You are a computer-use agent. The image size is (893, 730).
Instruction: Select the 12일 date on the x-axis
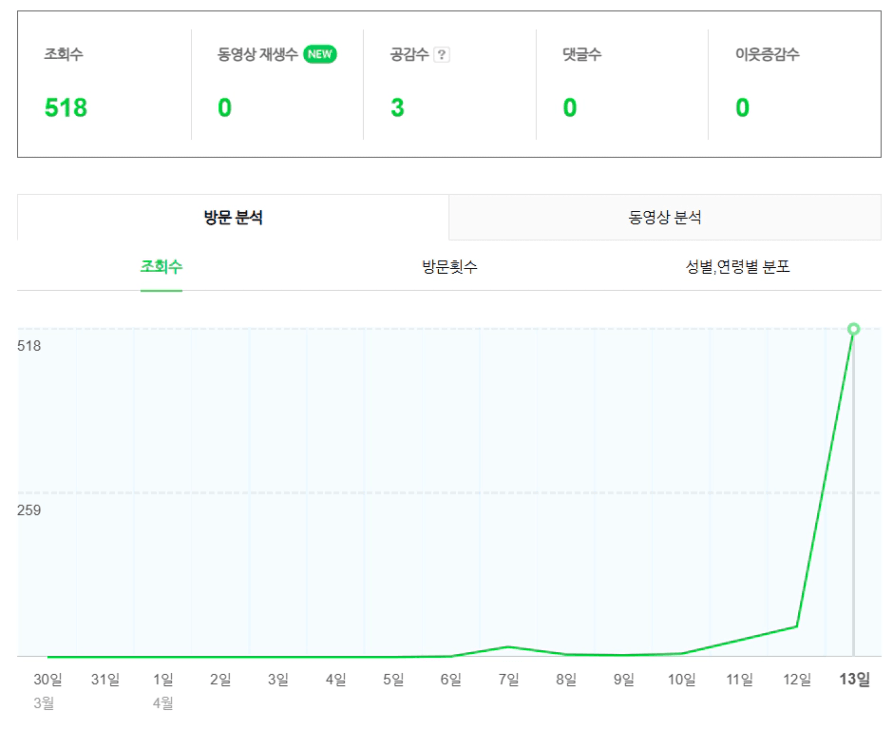coord(797,680)
